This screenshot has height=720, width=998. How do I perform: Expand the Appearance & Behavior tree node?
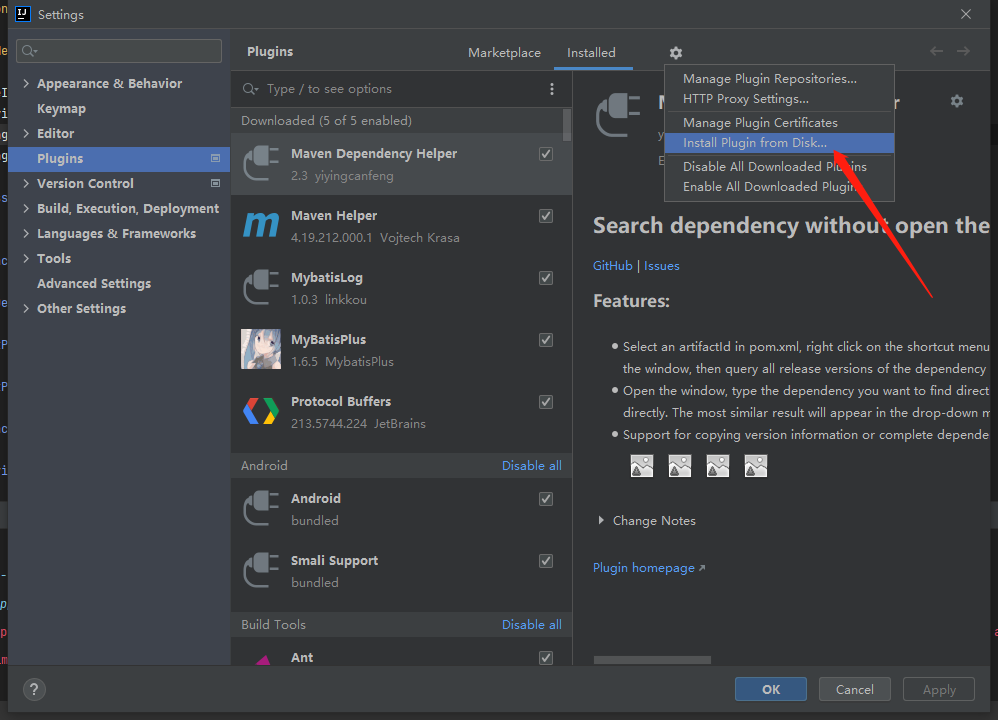click(x=26, y=84)
